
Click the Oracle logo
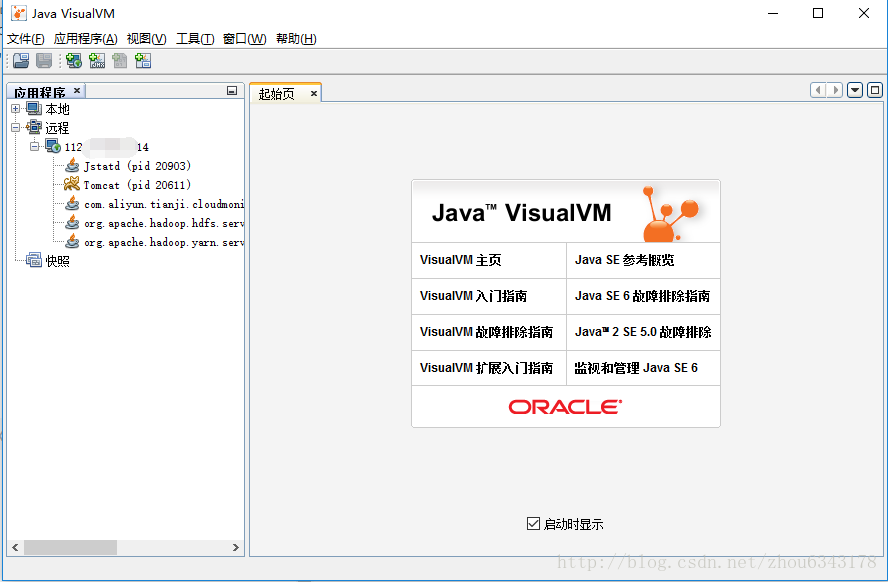[x=565, y=406]
